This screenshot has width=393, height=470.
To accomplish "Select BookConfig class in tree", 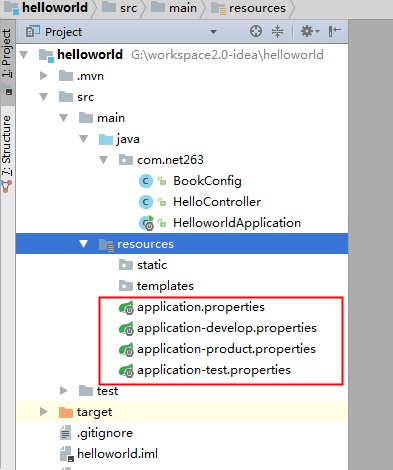I will click(207, 181).
